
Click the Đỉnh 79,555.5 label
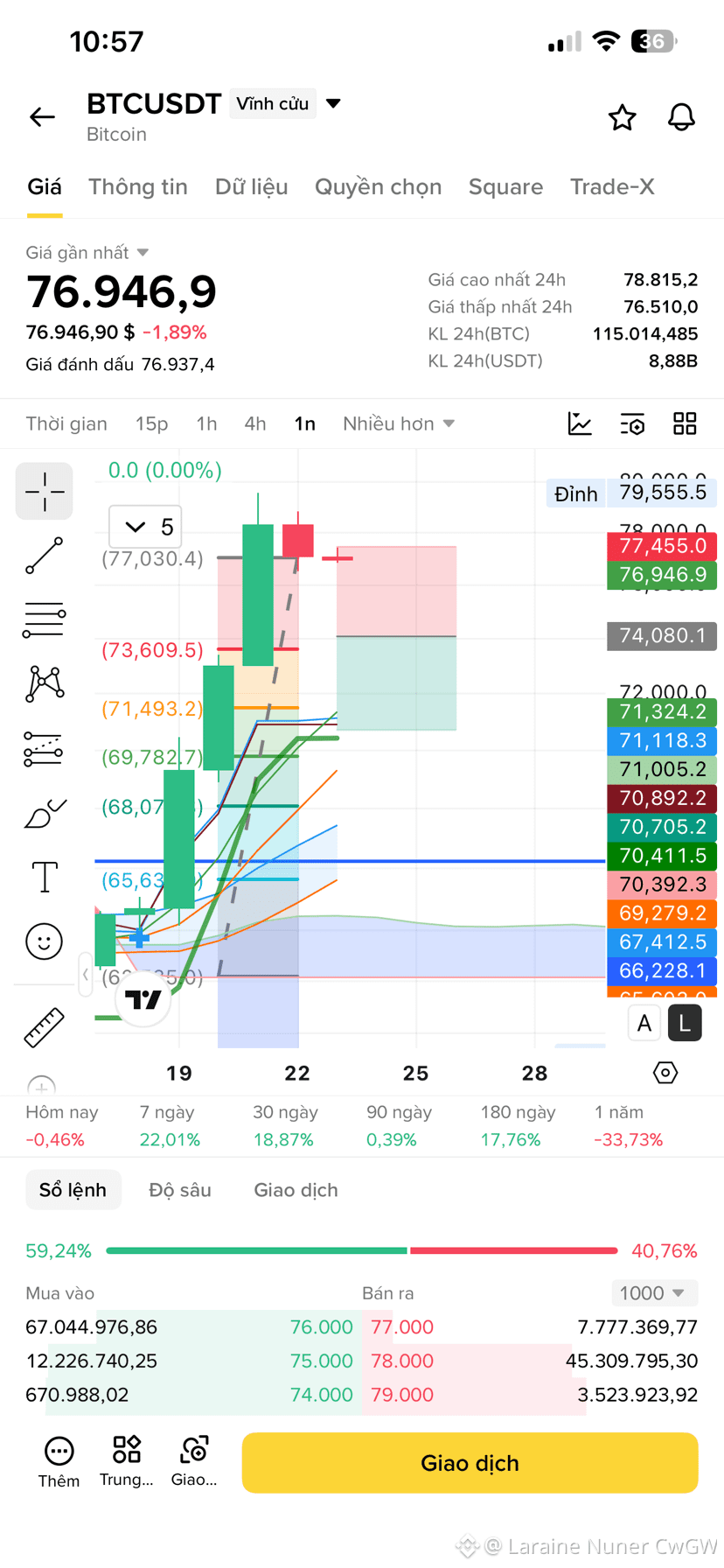(631, 493)
